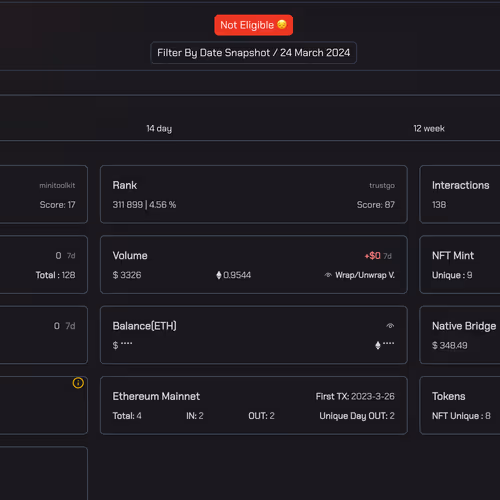The image size is (500, 500).
Task: Click the NFT Mint card
Action: 460,265
